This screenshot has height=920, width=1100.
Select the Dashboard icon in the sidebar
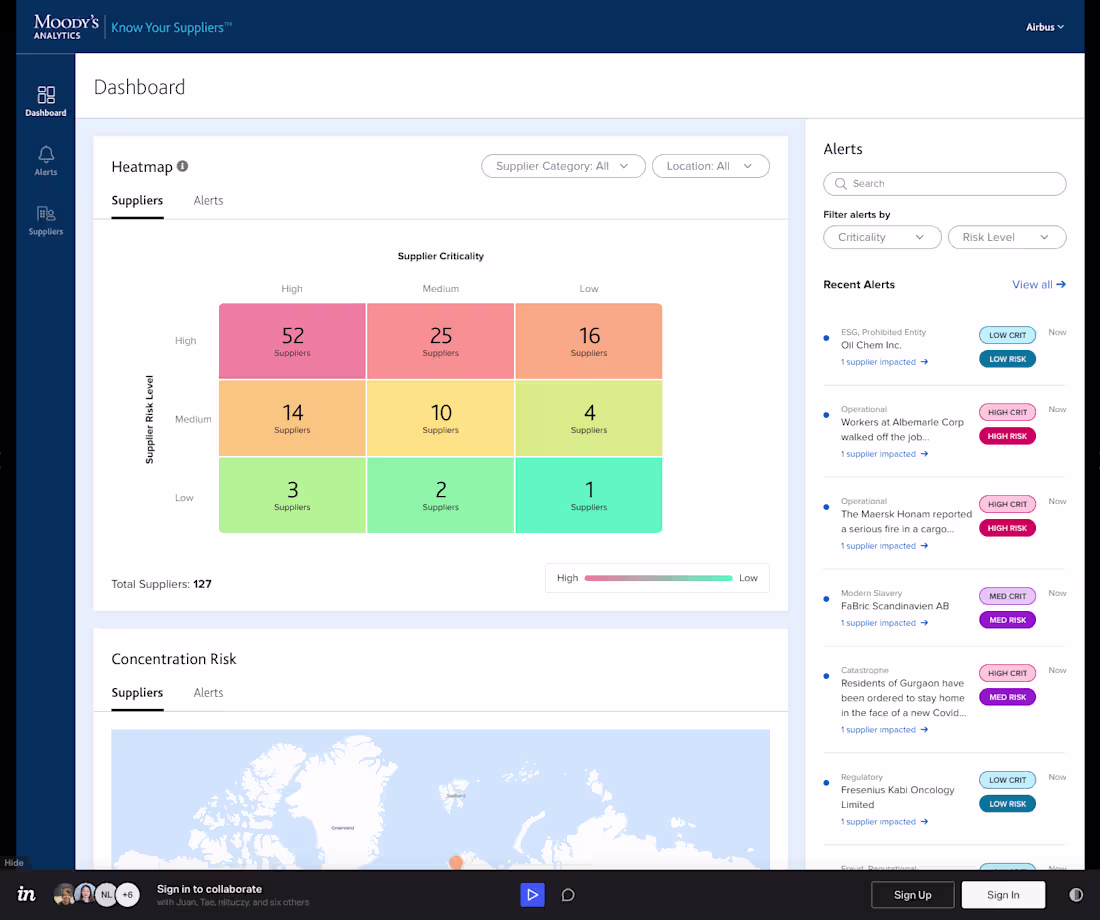click(x=45, y=98)
